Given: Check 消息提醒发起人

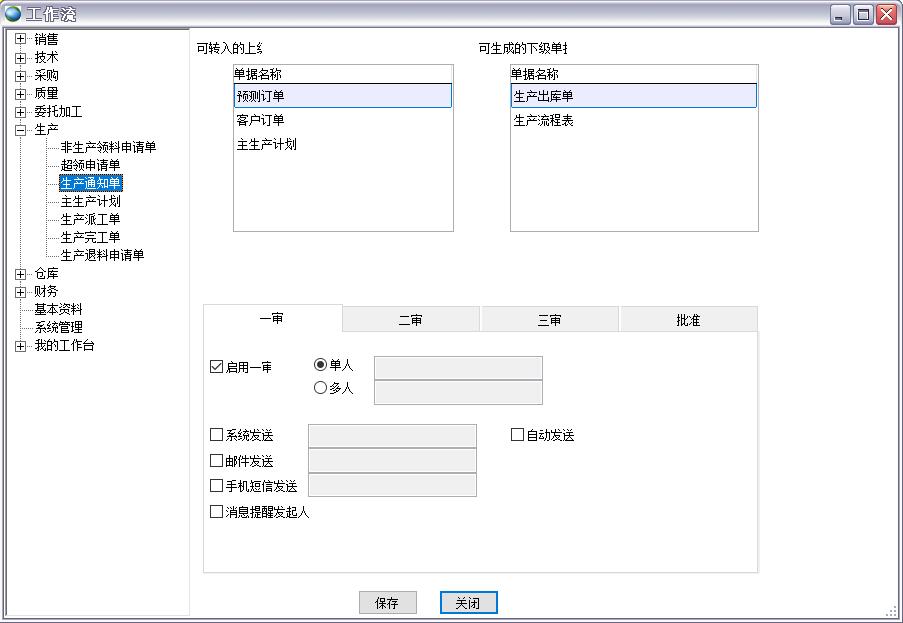Looking at the screenshot, I should (216, 510).
